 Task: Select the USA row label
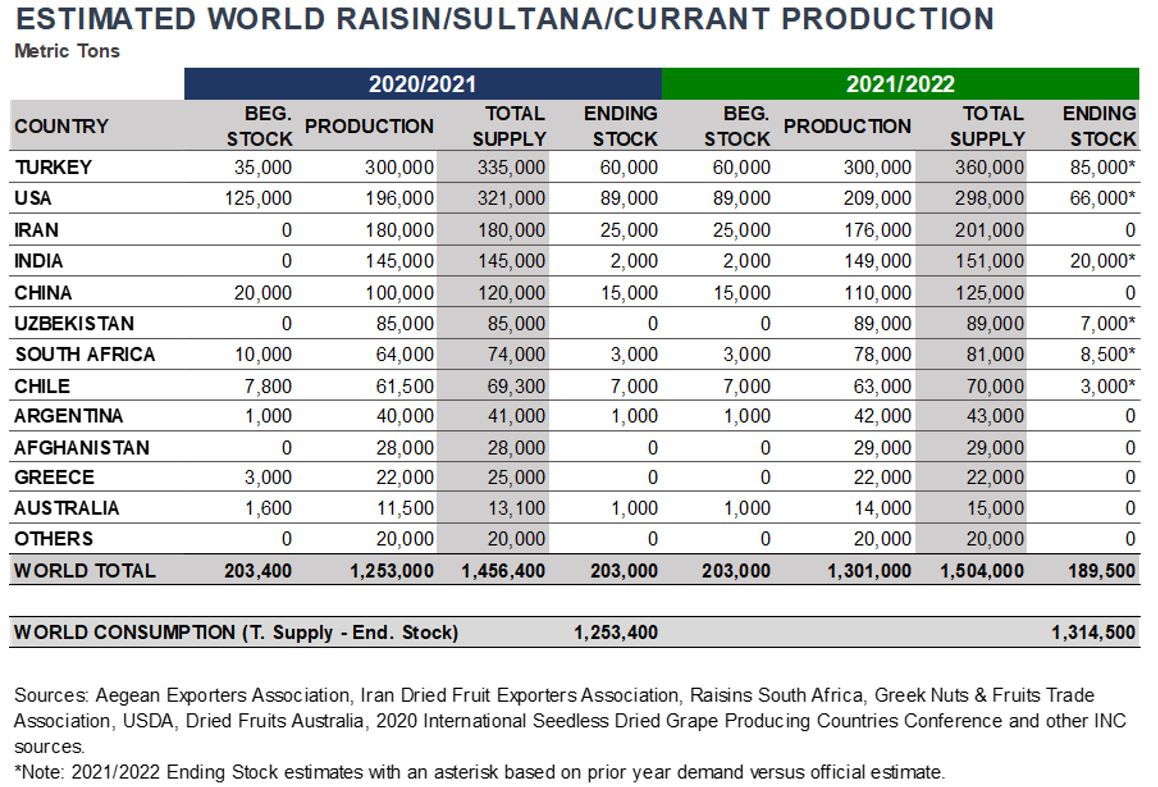pyautogui.click(x=33, y=198)
